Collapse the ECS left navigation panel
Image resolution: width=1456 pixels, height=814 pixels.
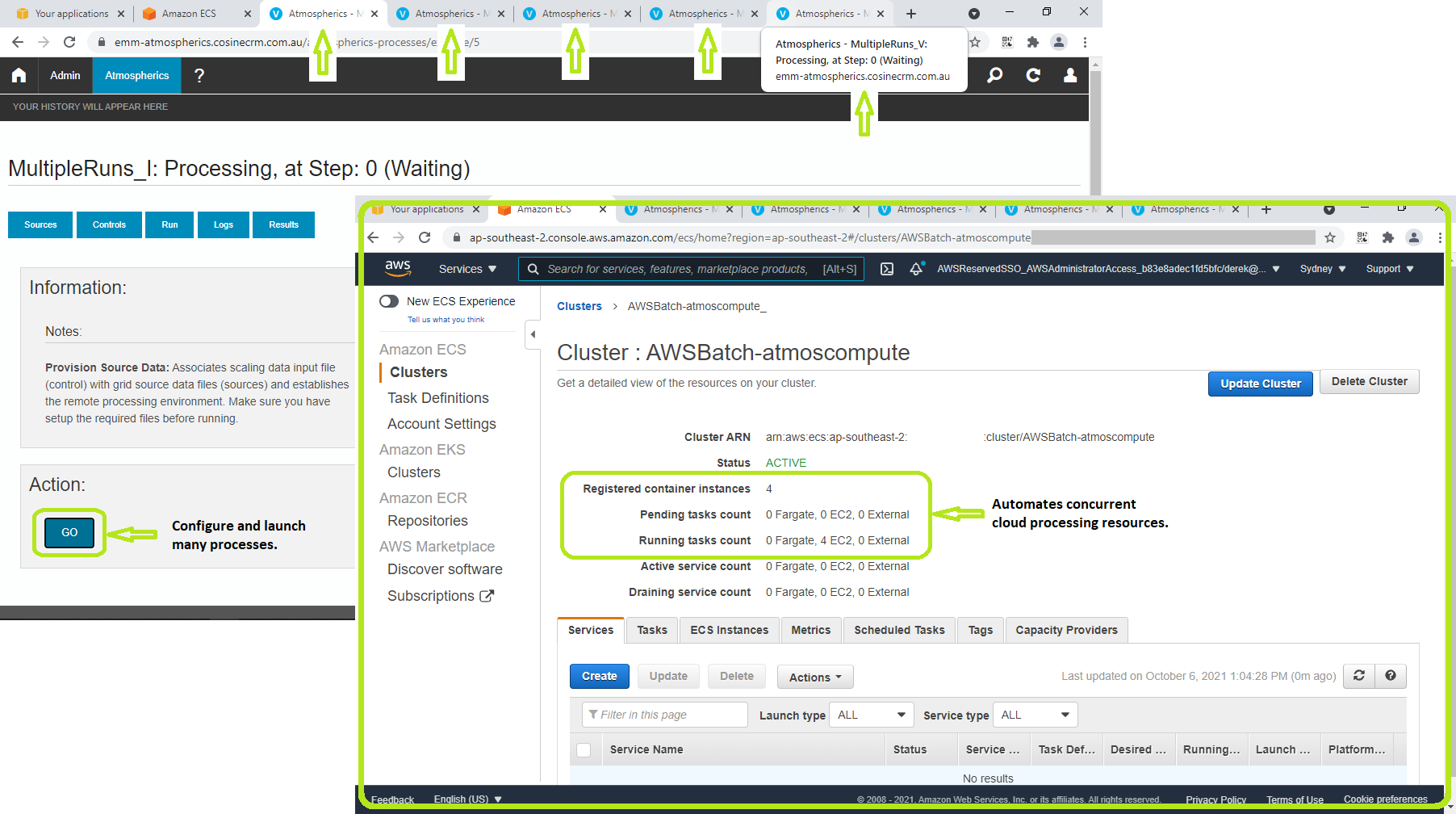pos(533,334)
